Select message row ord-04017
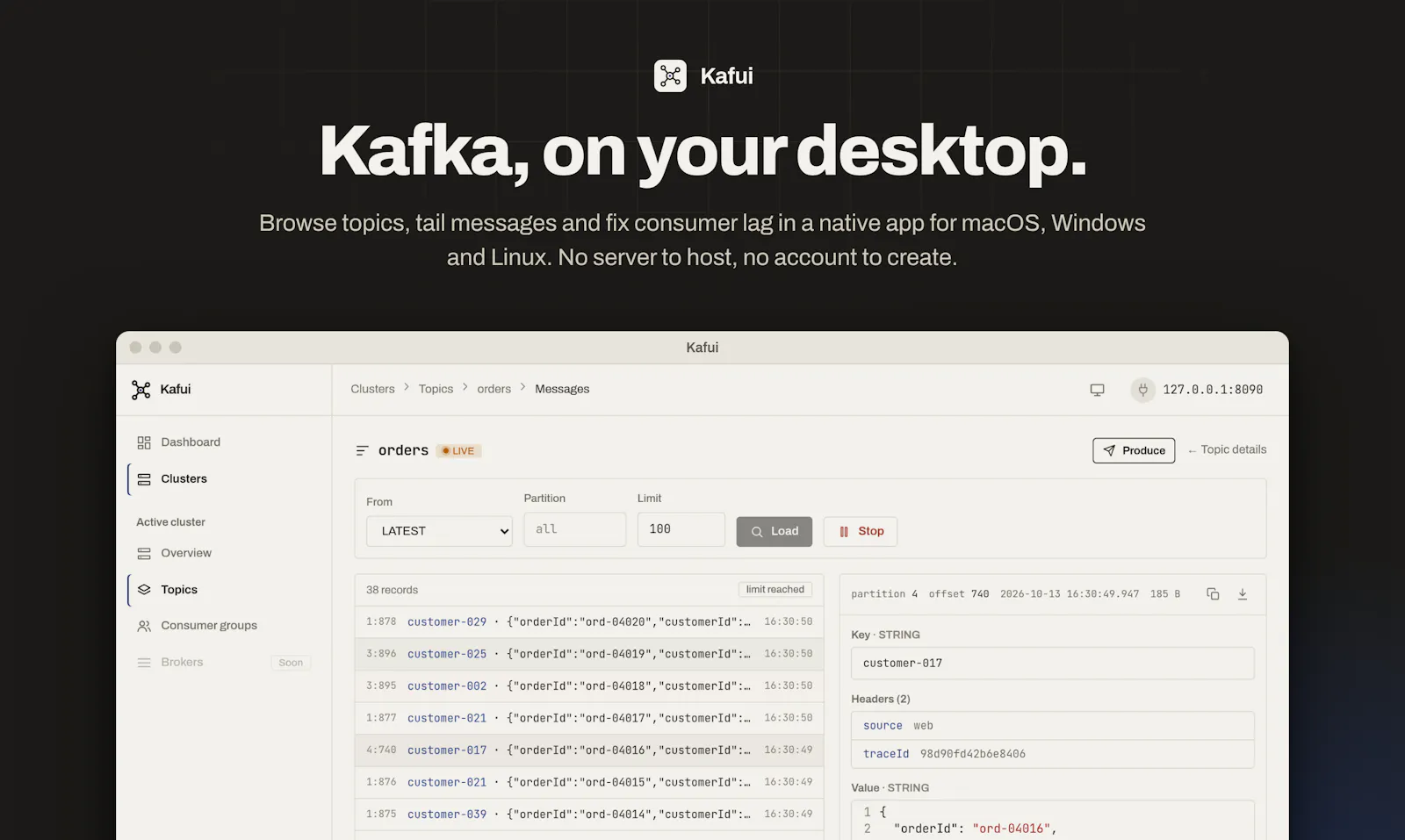Viewport: 1405px width, 840px height. point(589,718)
